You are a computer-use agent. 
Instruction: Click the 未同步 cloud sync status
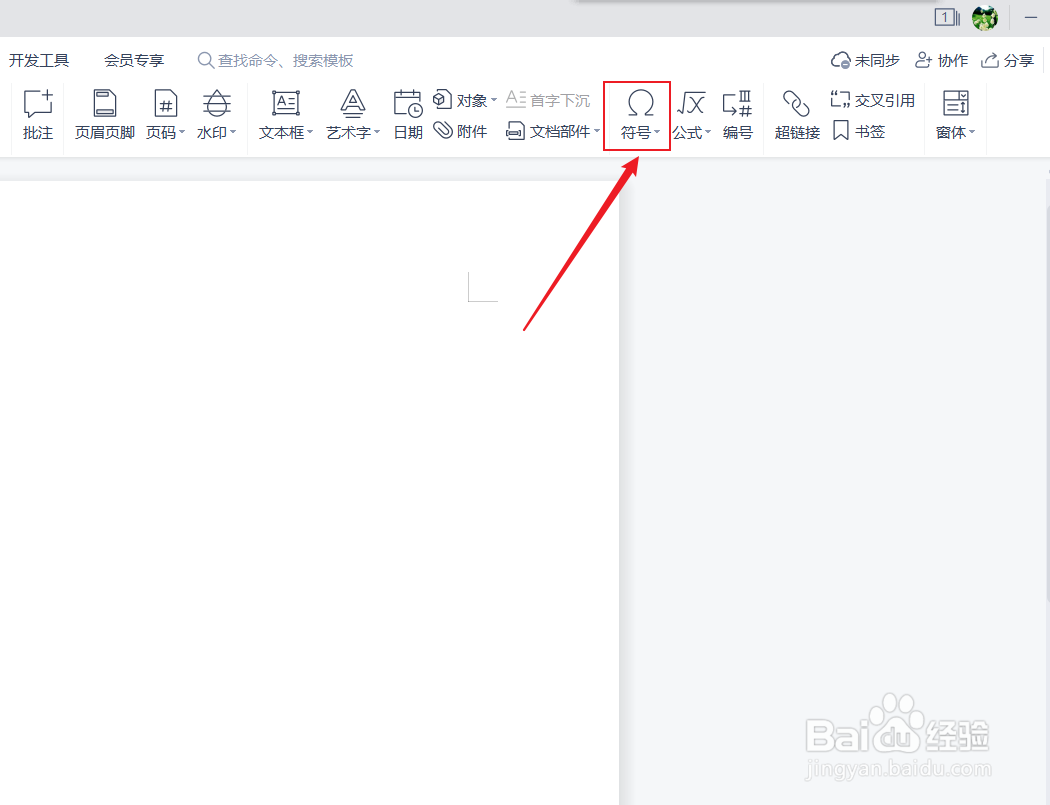(865, 60)
